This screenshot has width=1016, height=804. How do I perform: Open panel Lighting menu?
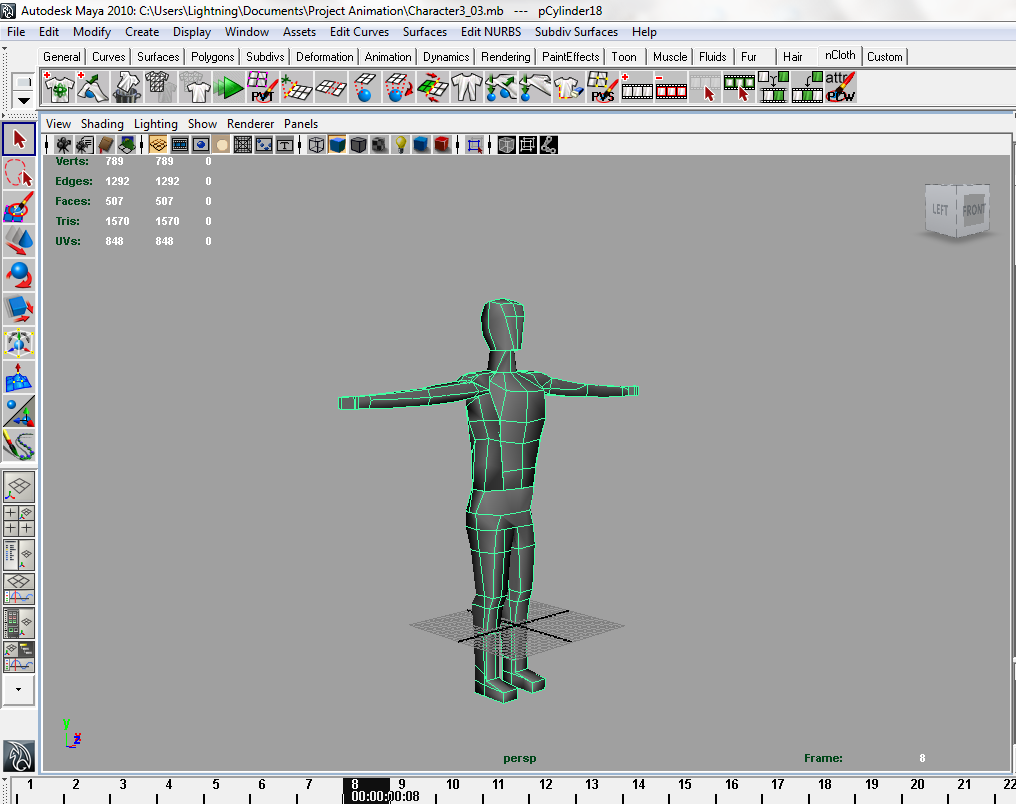point(156,124)
